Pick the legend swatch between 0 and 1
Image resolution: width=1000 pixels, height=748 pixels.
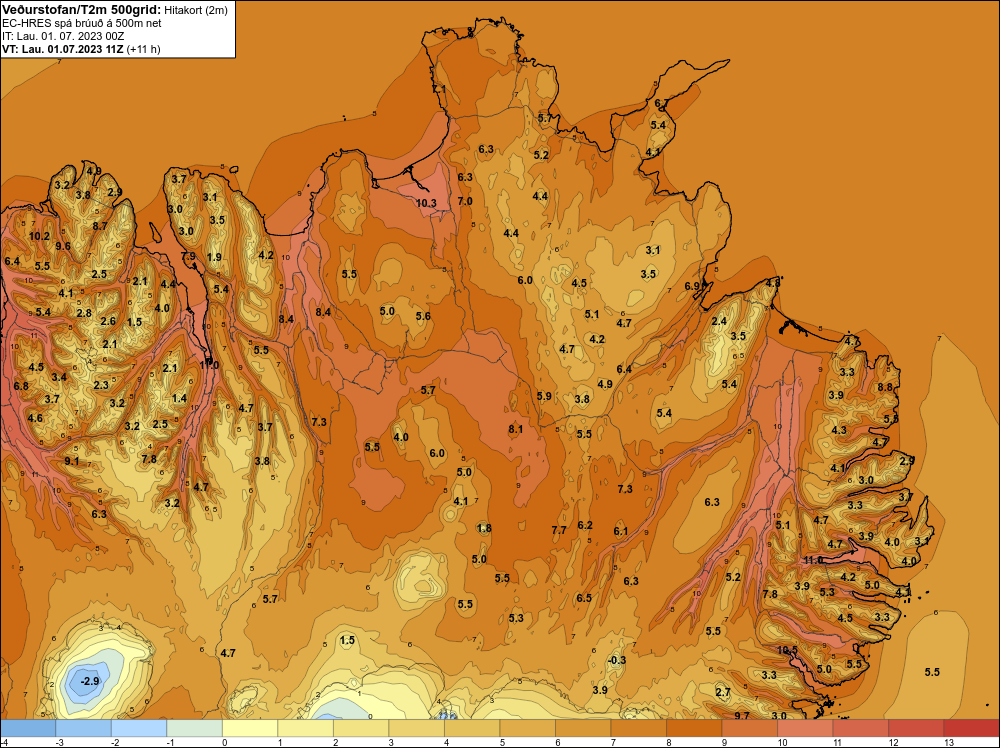point(250,728)
